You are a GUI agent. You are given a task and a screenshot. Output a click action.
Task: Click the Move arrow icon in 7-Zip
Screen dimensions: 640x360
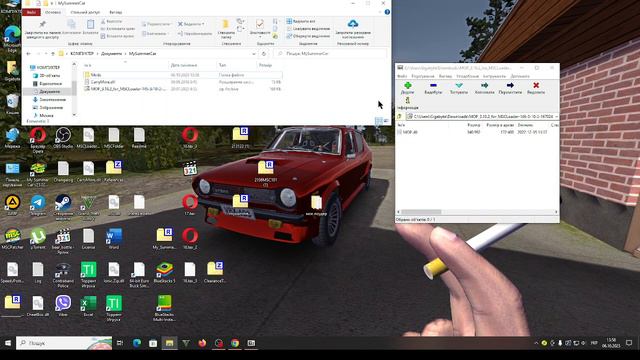point(510,85)
